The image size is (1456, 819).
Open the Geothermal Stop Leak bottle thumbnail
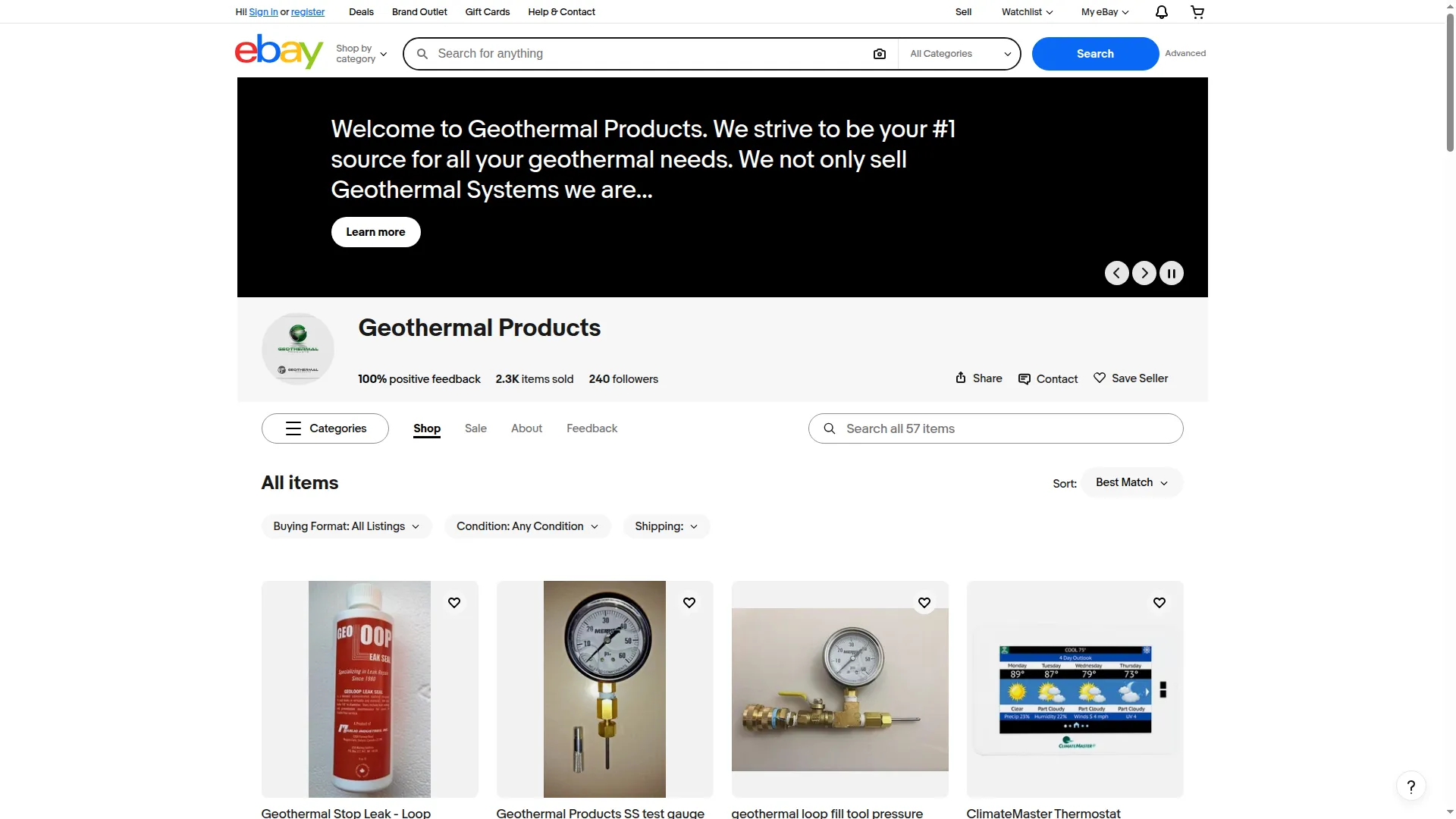point(369,689)
